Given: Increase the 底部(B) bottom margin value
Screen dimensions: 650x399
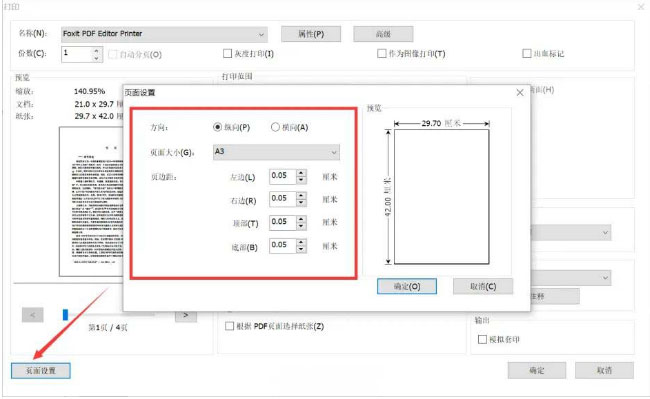Looking at the screenshot, I should point(302,242).
